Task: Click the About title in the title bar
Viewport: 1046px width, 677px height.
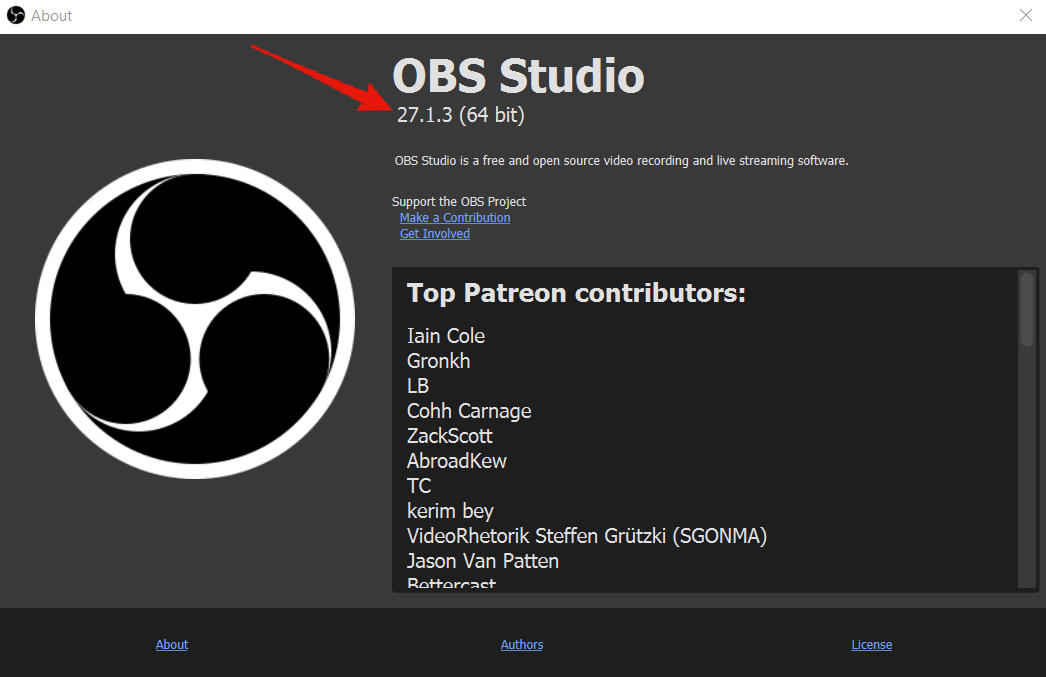Action: pyautogui.click(x=51, y=16)
